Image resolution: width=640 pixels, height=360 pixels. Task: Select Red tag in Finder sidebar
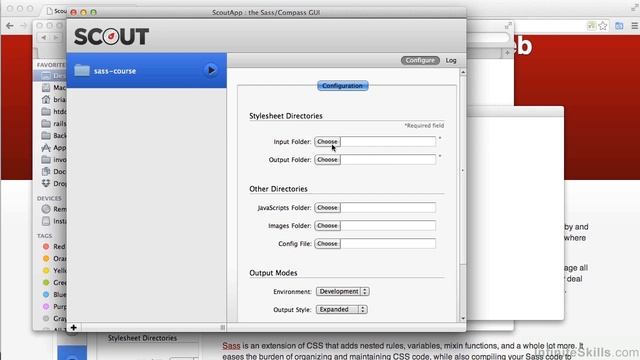[54, 247]
